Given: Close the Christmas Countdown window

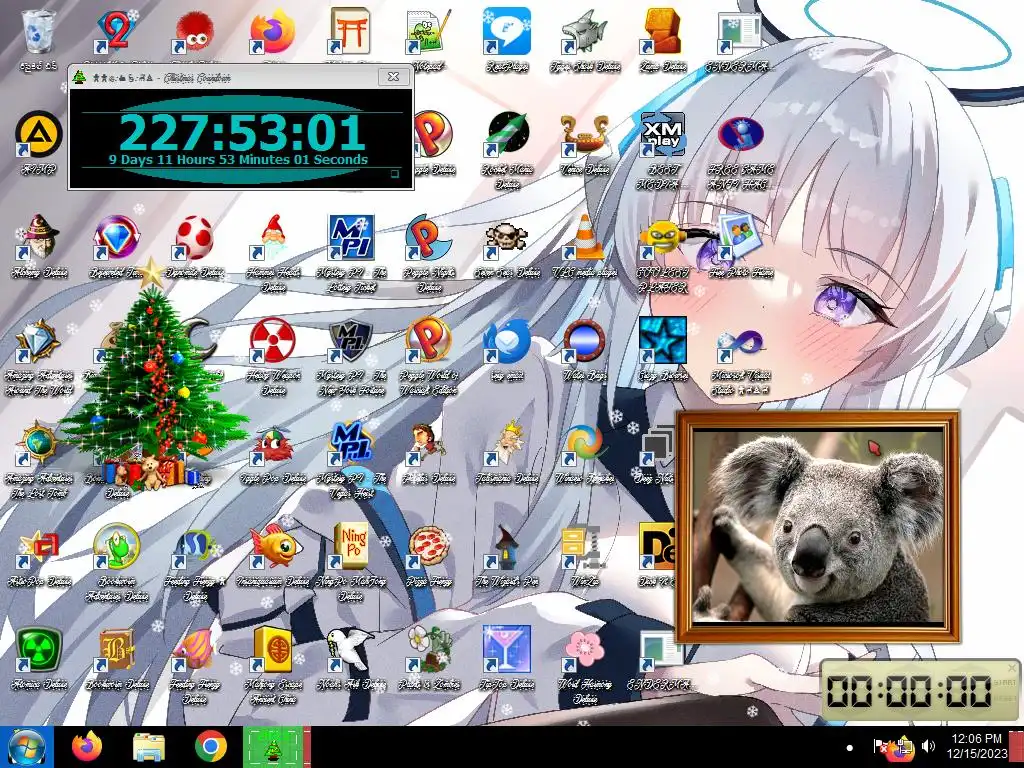Looking at the screenshot, I should click(x=393, y=76).
